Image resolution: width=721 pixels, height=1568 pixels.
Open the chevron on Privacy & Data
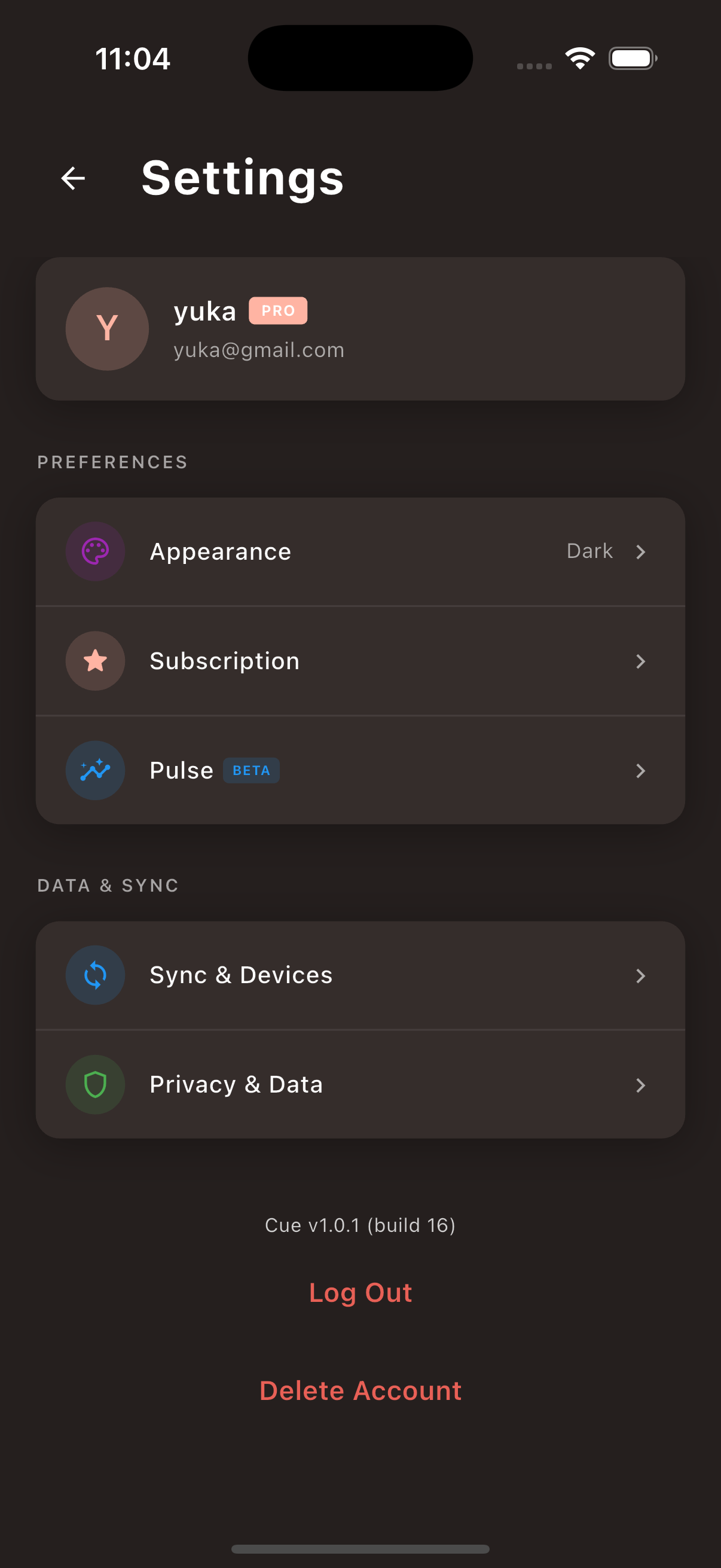(x=640, y=1085)
